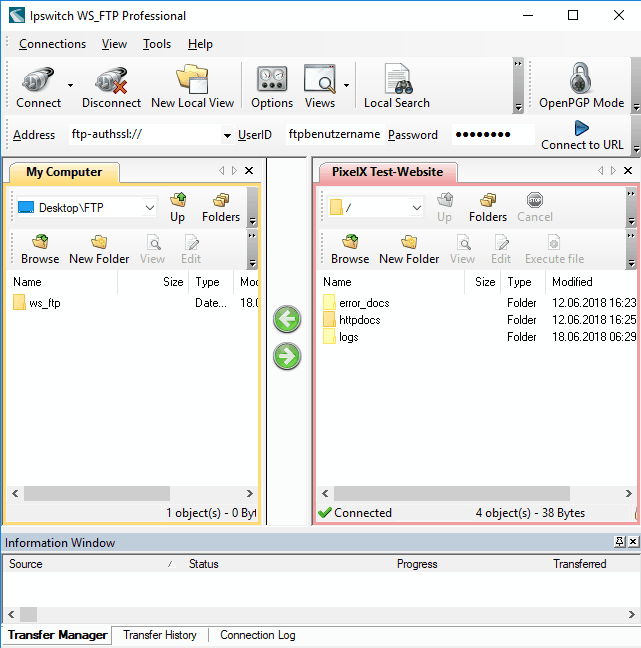Open the Address field dropdown
This screenshot has width=641, height=648.
(227, 135)
